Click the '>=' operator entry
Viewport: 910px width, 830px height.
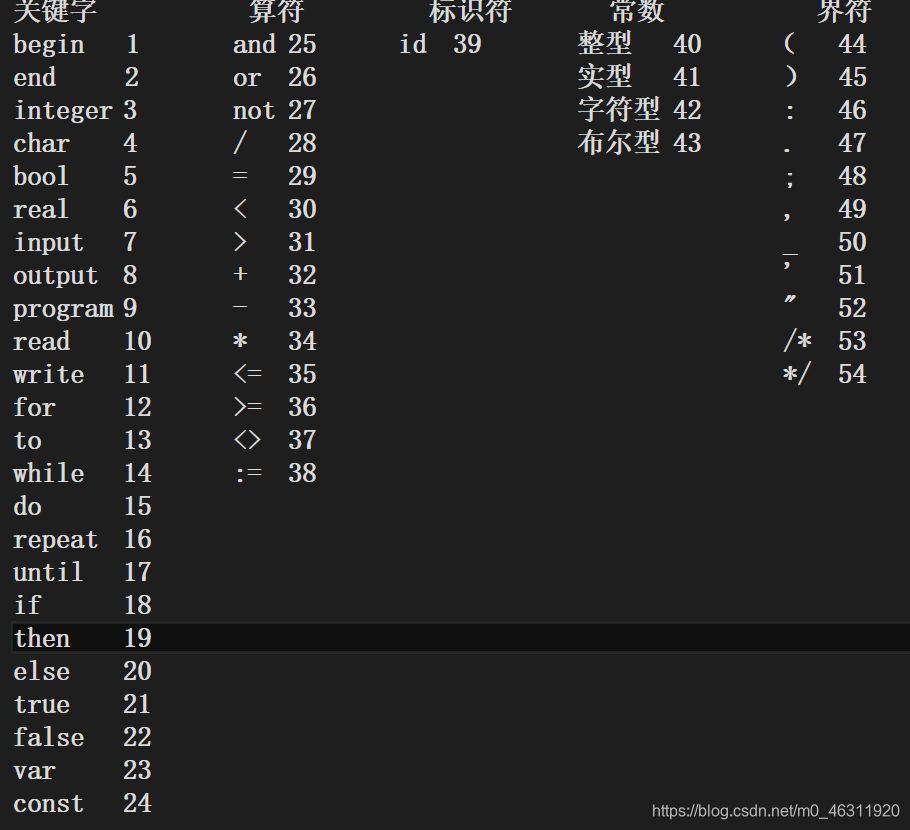[x=248, y=407]
